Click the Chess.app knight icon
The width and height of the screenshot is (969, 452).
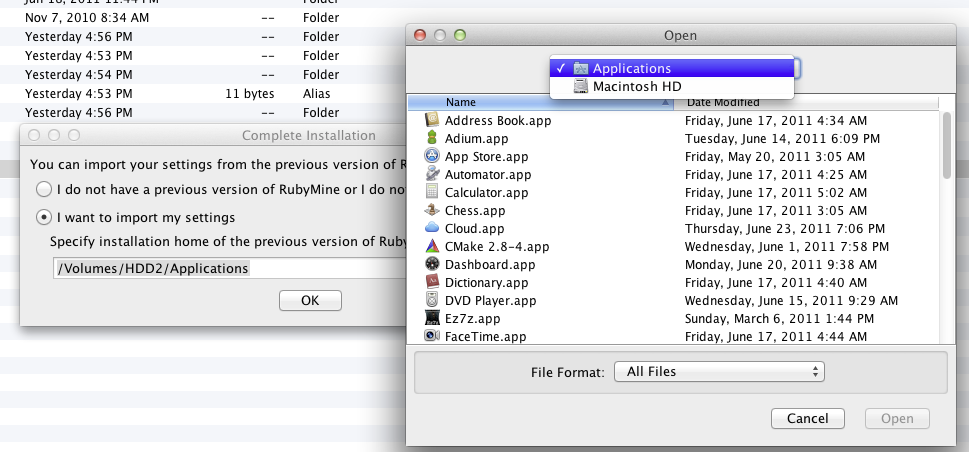click(432, 210)
